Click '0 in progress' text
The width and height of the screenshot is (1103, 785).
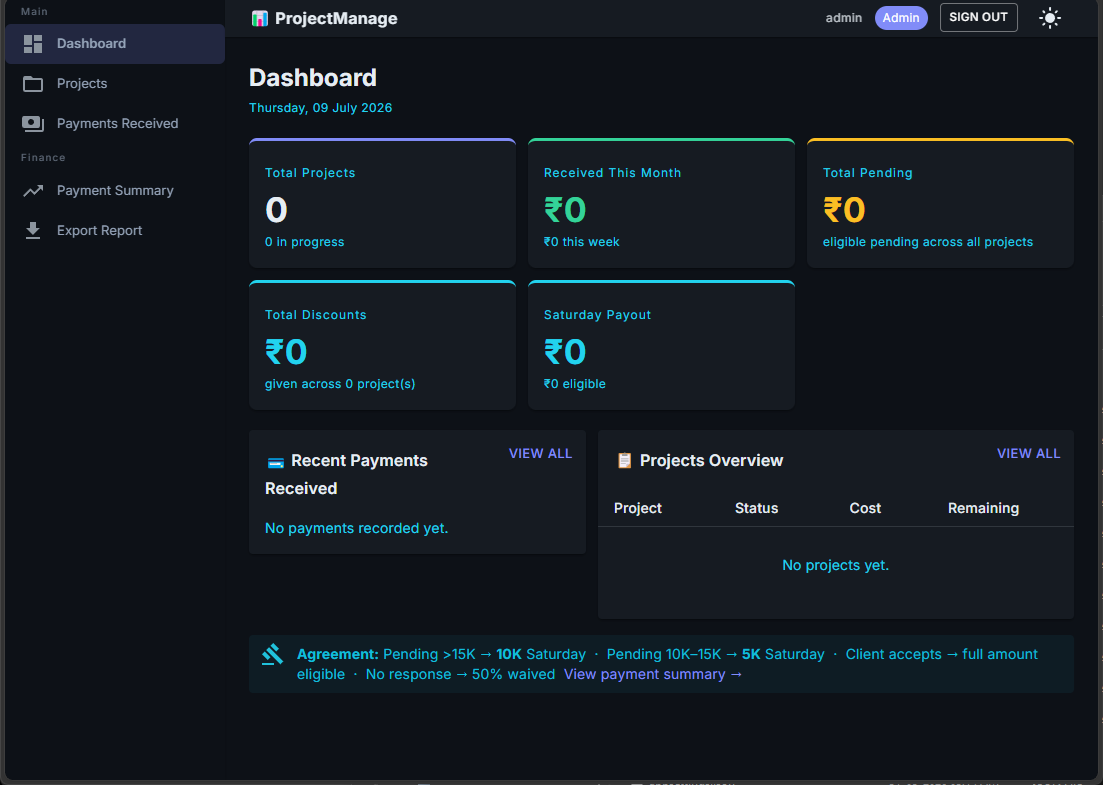click(x=305, y=242)
